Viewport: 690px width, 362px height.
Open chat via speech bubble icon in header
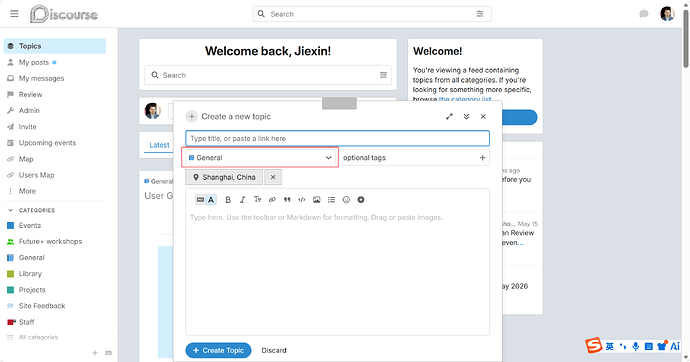pos(644,14)
